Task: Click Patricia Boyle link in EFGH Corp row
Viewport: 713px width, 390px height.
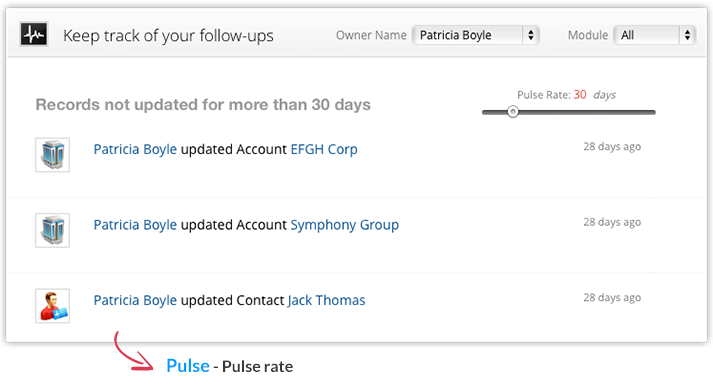Action: point(135,150)
